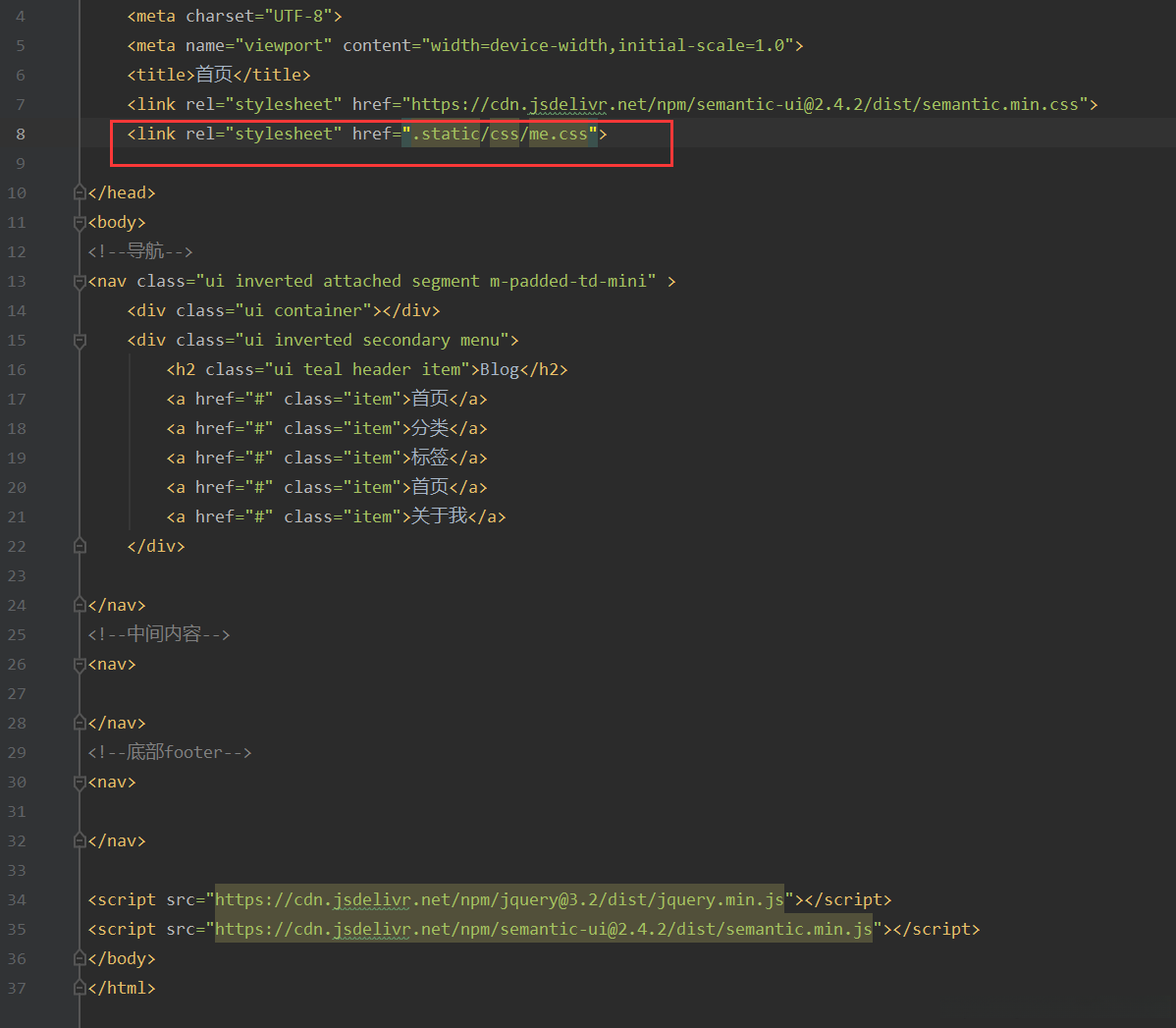Collapse the div fold marker on line 15
1176x1028 pixels.
click(80, 341)
